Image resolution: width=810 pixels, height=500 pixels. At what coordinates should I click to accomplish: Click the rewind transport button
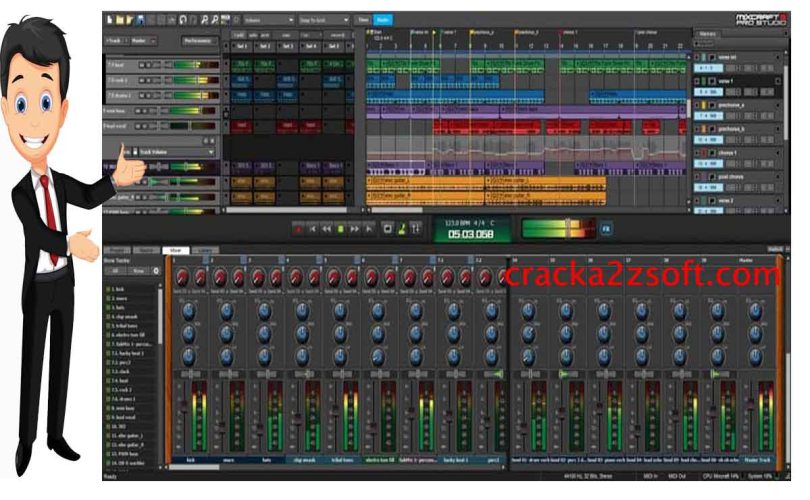326,229
